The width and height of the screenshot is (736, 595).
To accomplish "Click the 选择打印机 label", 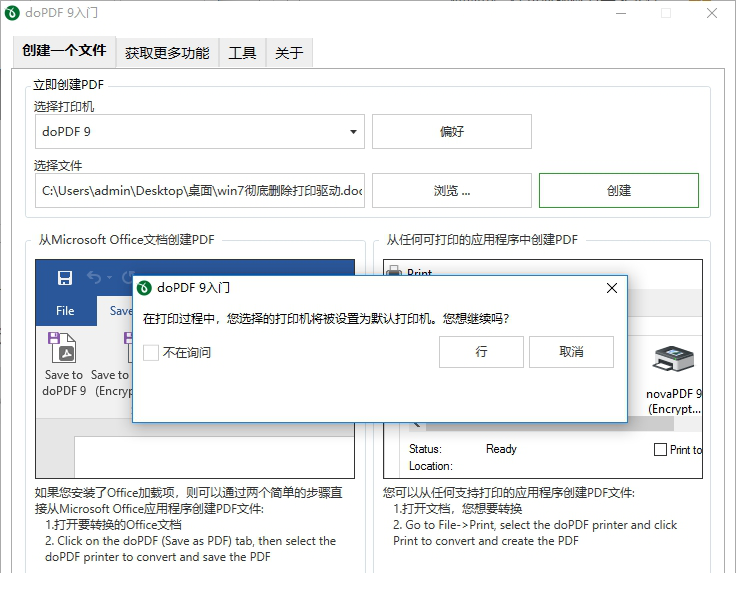I will tap(64, 107).
